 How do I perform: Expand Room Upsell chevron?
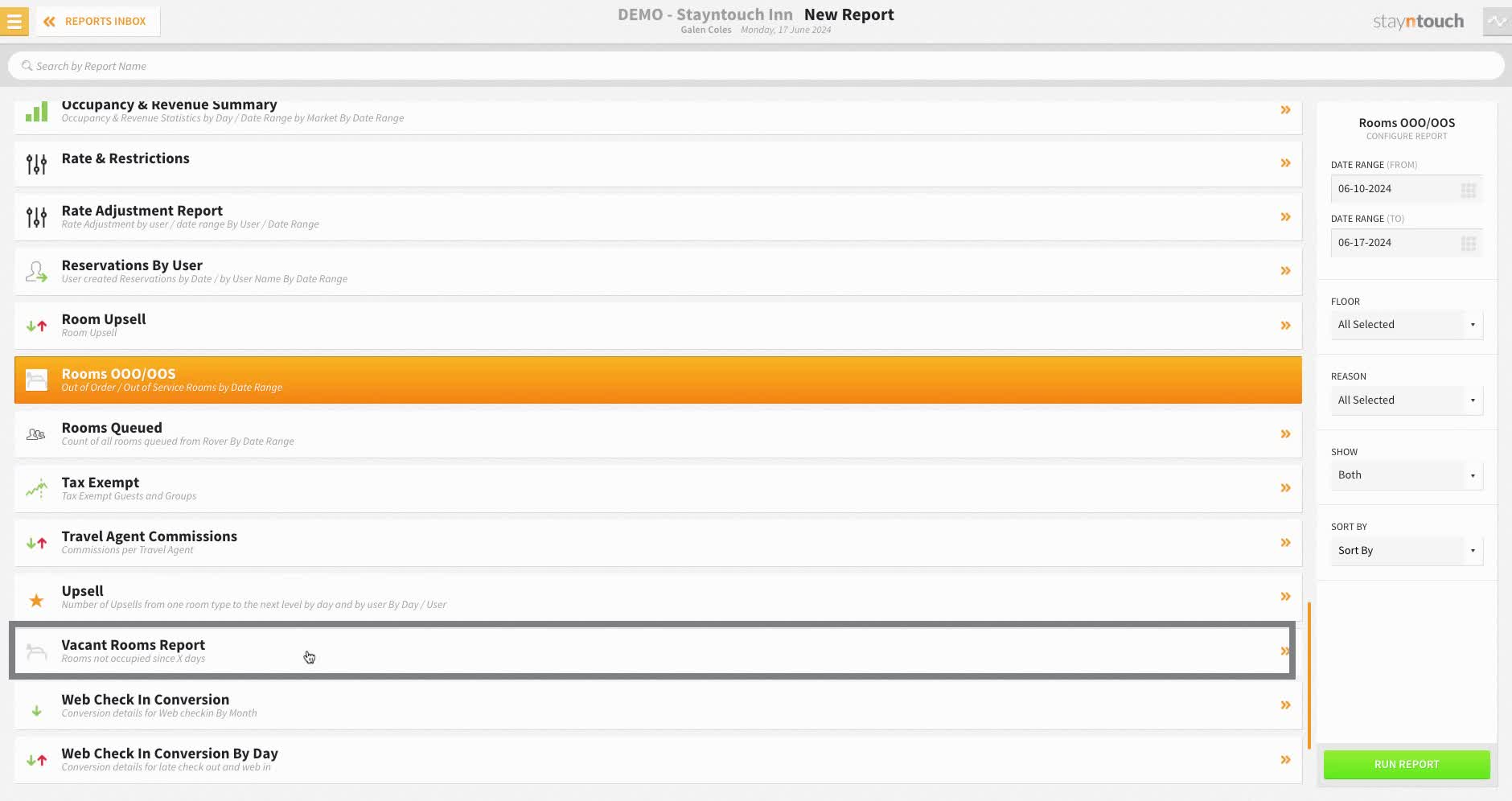(x=1285, y=326)
